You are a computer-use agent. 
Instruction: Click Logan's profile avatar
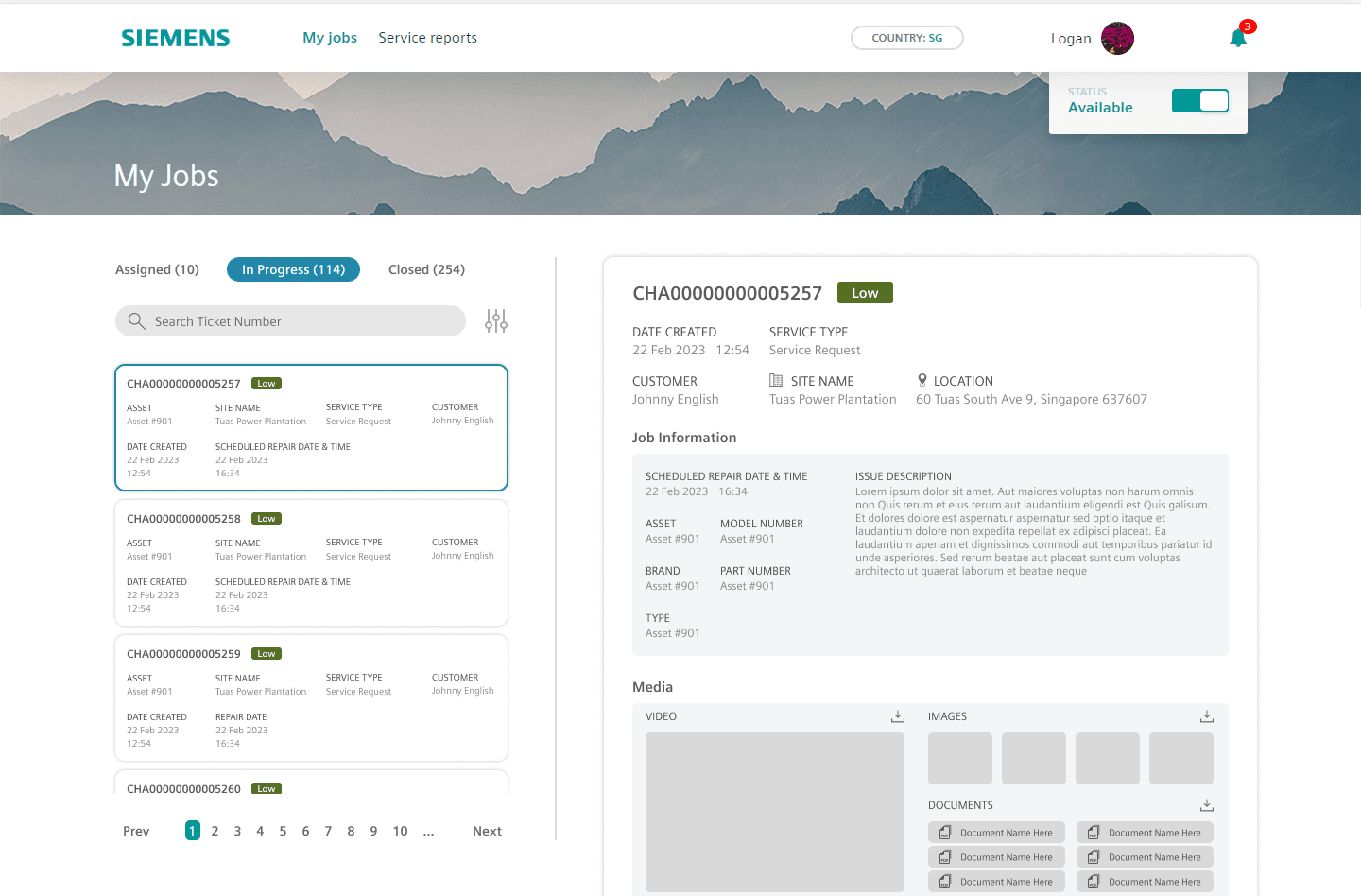pos(1117,38)
